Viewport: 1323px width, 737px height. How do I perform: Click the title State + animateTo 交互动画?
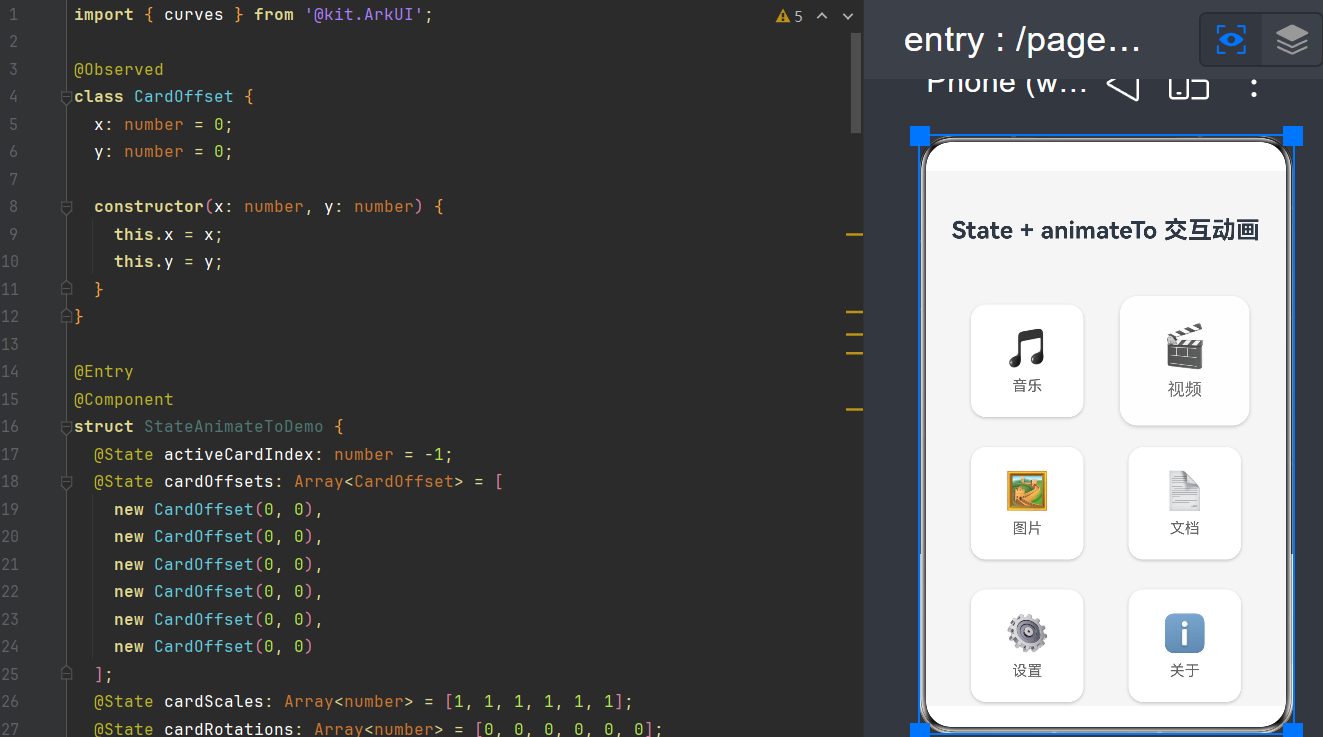(1105, 230)
